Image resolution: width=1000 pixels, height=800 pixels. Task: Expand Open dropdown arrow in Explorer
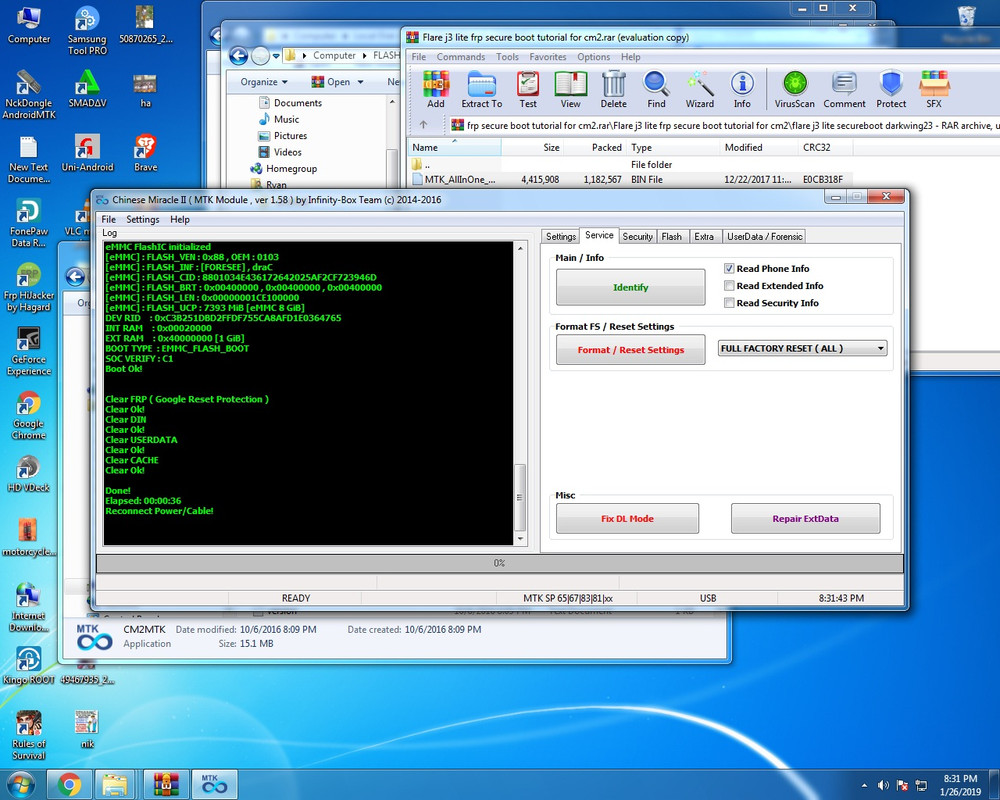tap(361, 82)
